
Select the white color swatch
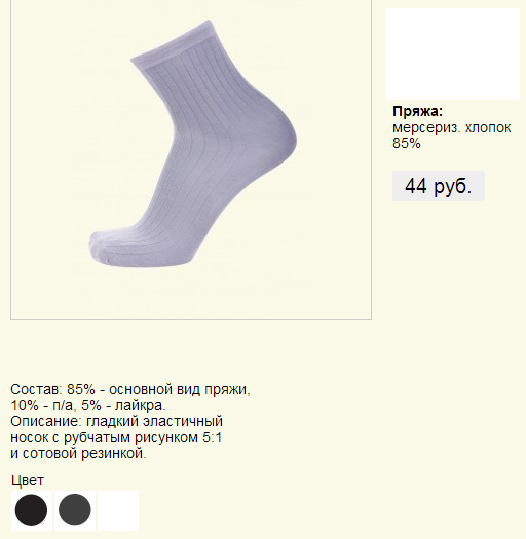(119, 511)
